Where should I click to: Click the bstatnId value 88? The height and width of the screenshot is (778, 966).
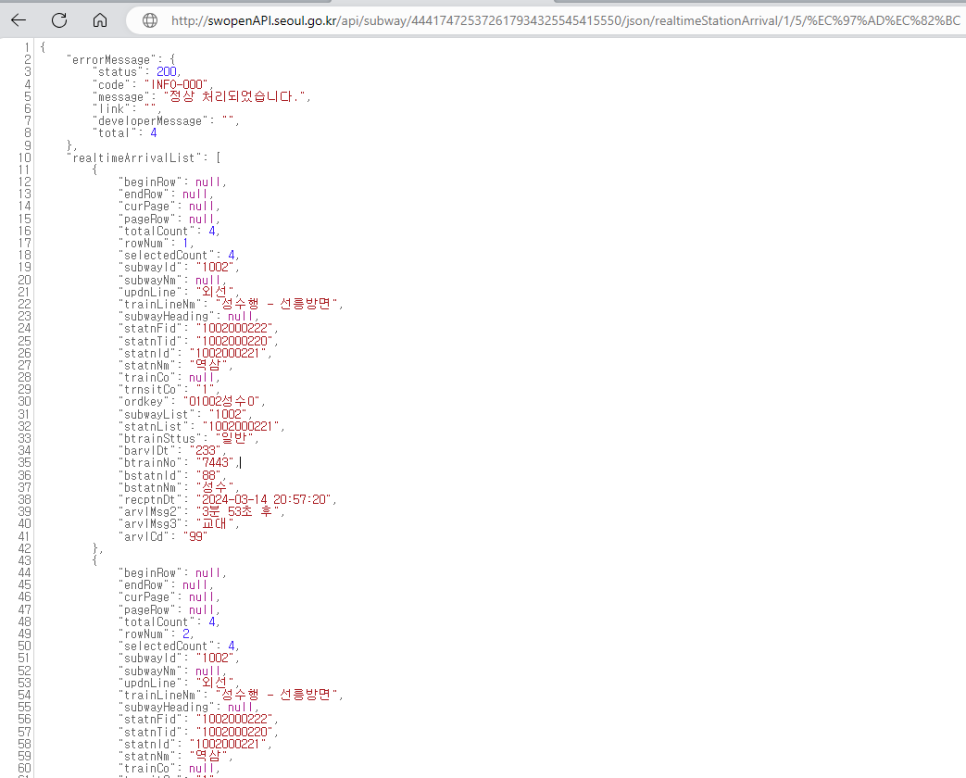click(208, 475)
